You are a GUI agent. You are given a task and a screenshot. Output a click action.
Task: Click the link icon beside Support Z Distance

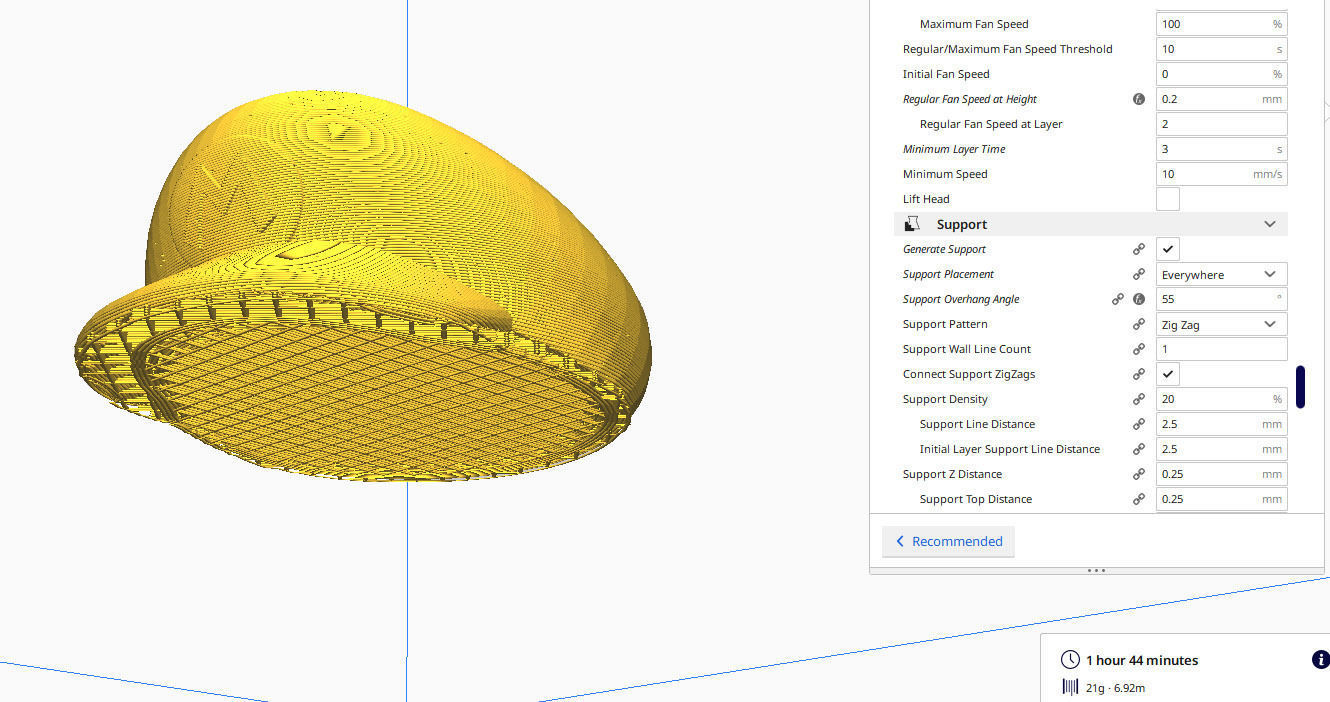pos(1138,474)
